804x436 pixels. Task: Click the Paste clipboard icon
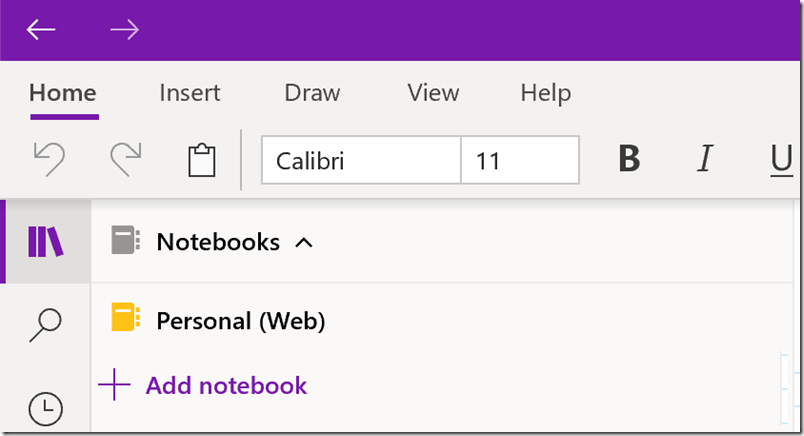click(x=202, y=160)
